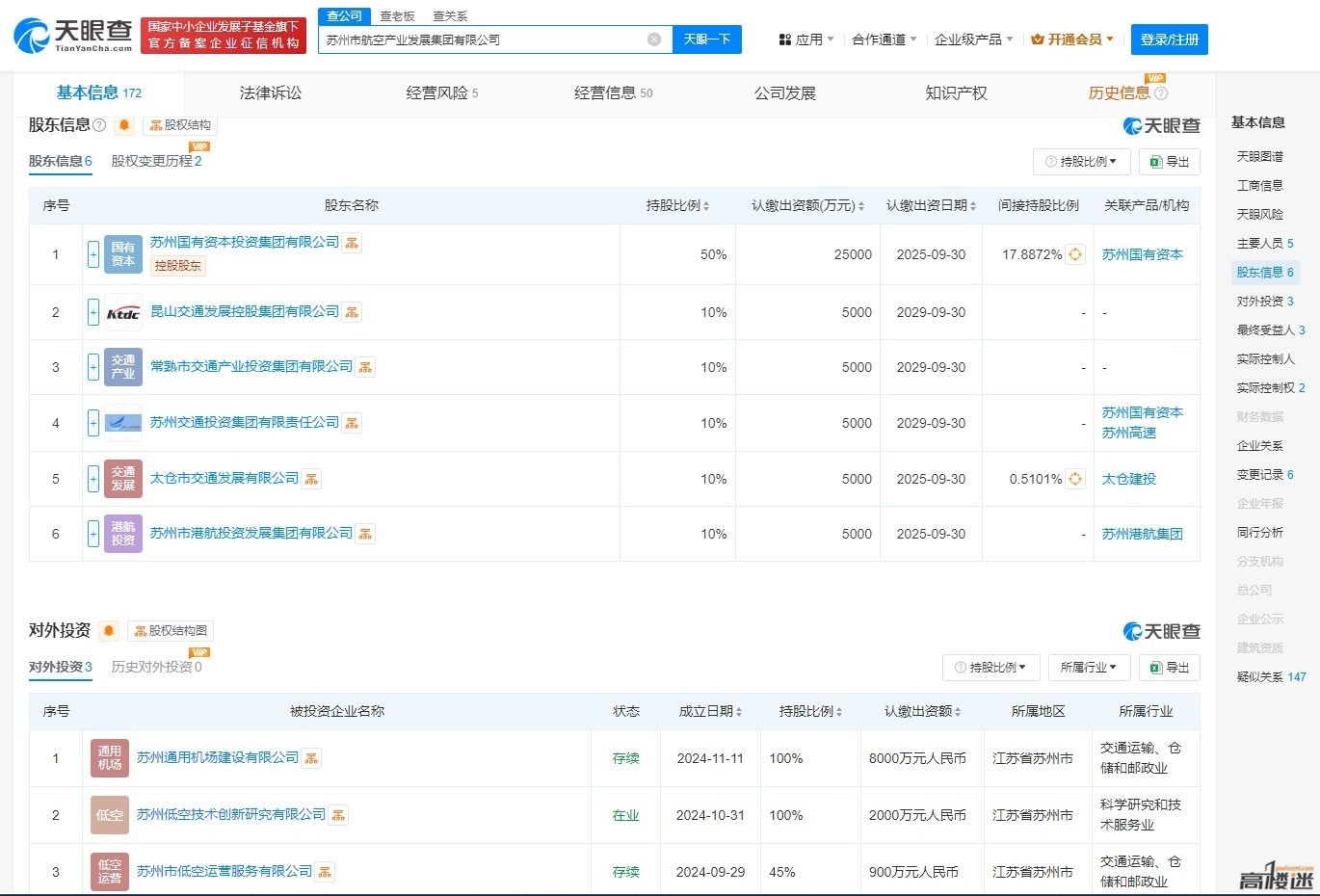Expand shareholder row 苏州交通投资集团有限责任公司

click(x=93, y=423)
